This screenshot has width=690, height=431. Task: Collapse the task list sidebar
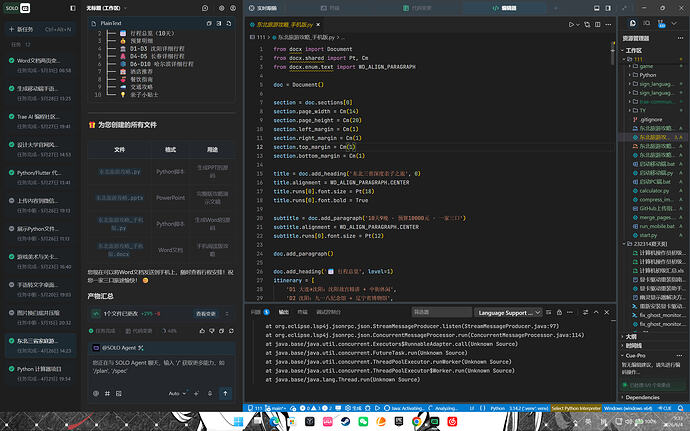tap(73, 8)
